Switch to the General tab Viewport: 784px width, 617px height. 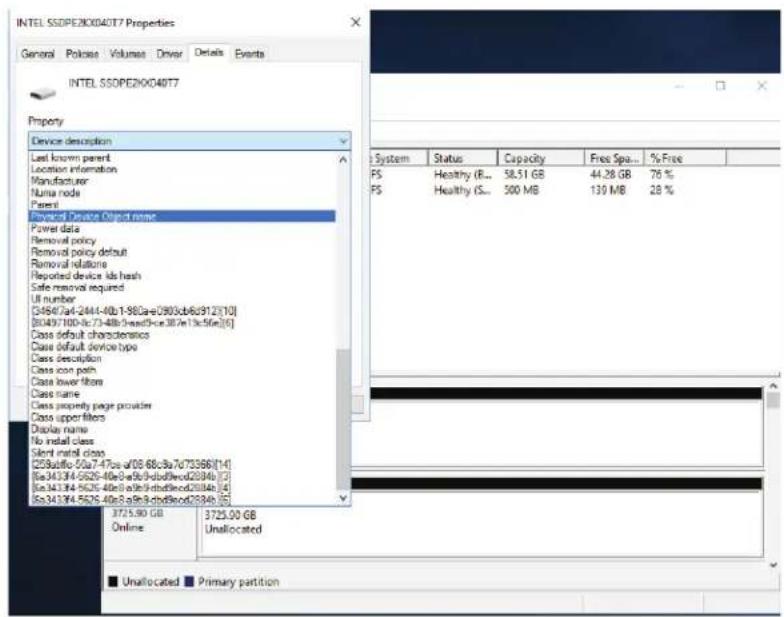coord(38,54)
